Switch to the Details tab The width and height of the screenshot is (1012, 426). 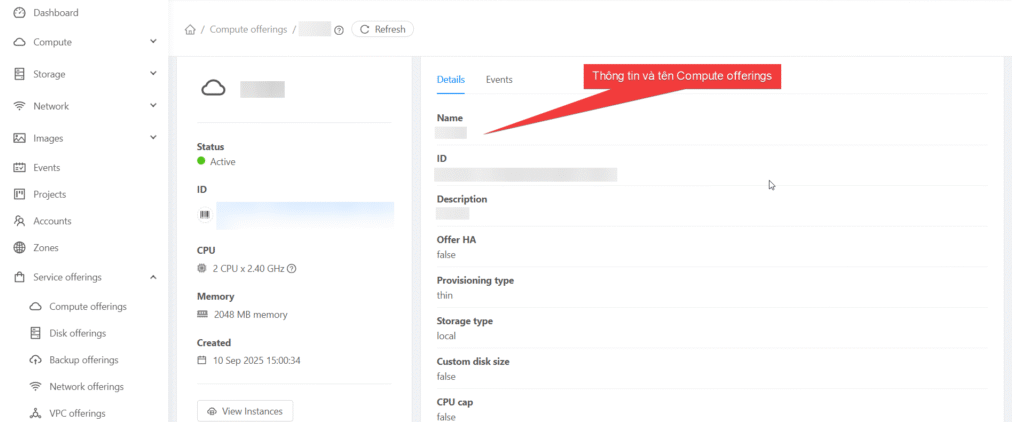coord(450,79)
